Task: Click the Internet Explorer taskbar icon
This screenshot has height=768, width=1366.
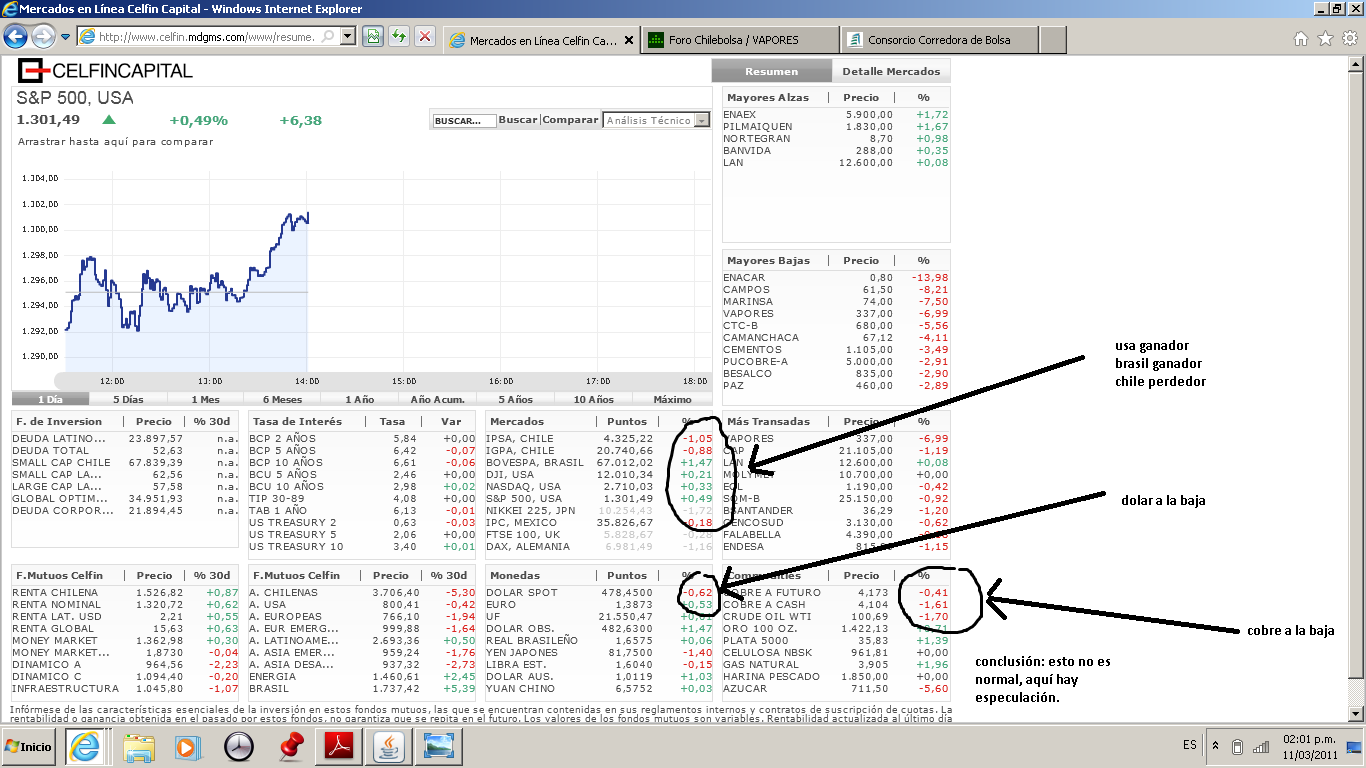Action: 85,747
